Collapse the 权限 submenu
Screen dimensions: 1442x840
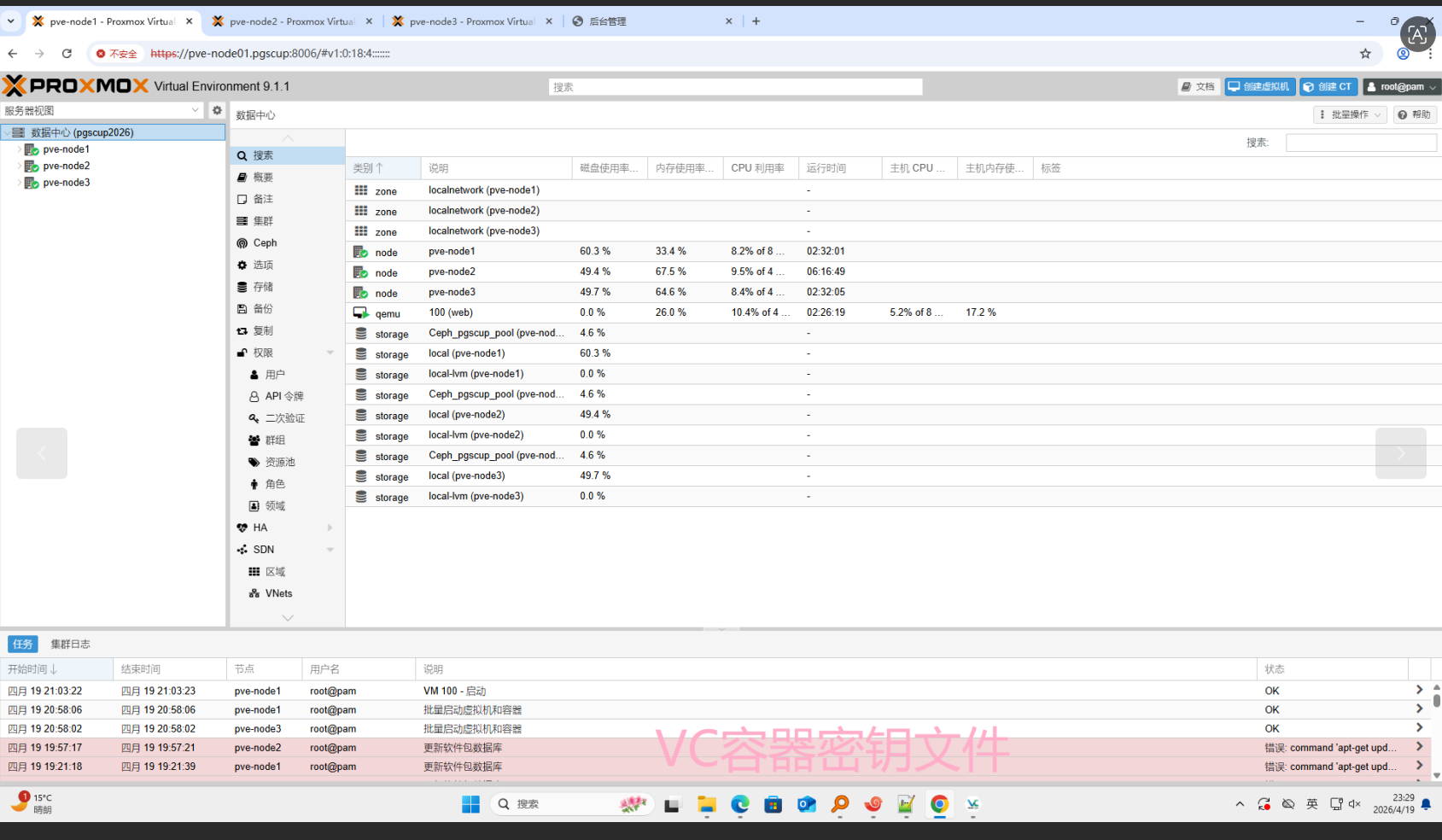coord(330,353)
